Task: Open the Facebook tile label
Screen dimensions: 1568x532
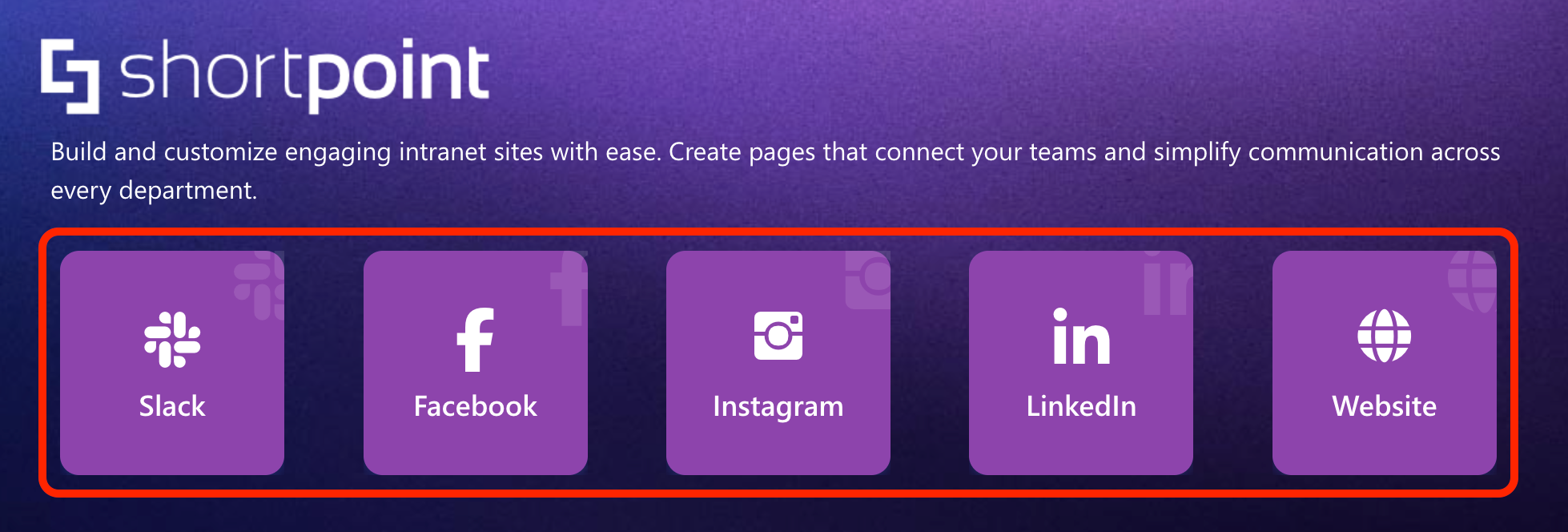Action: 475,406
